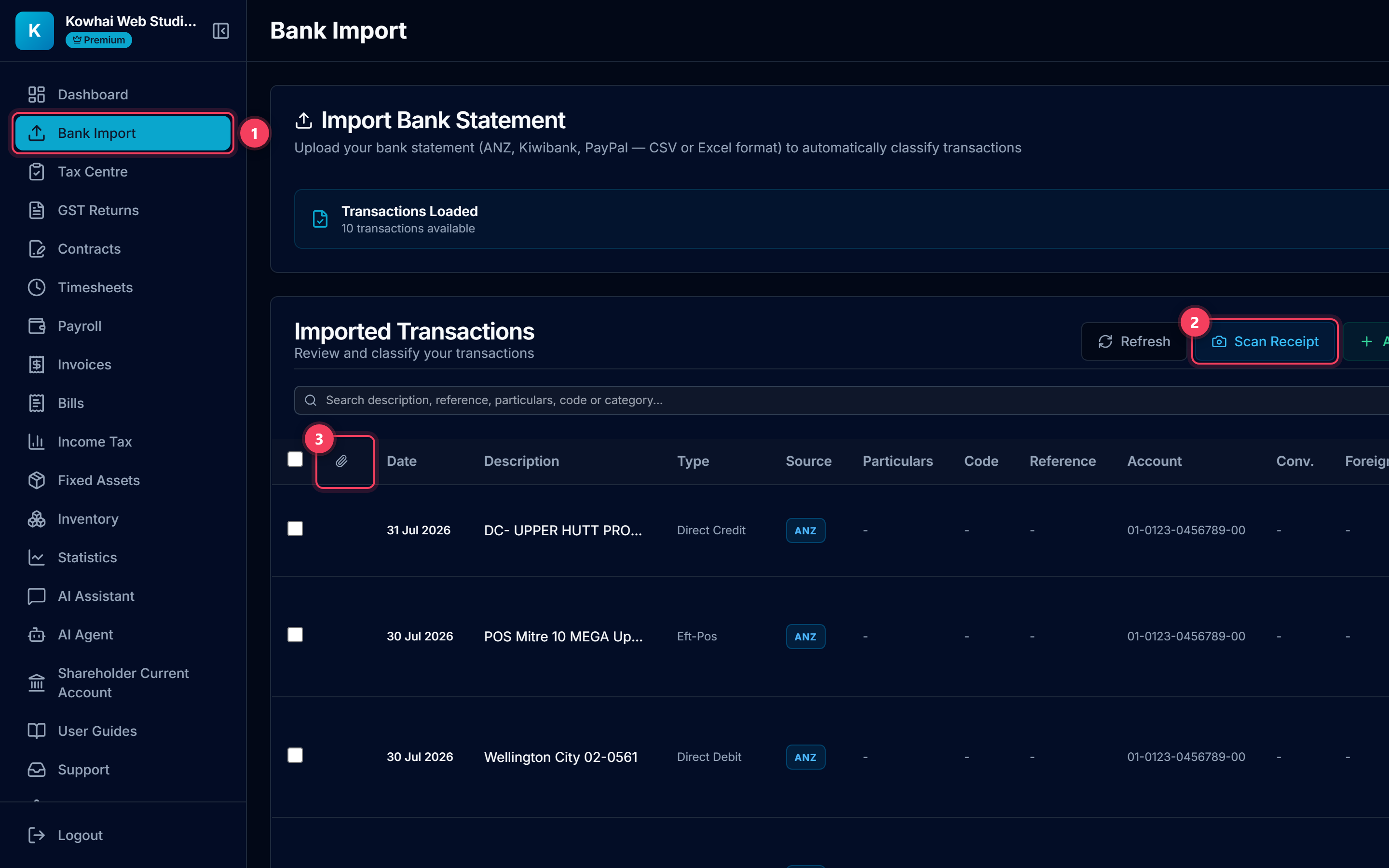Click the ANZ badge in 31 Jul 2026 row
Image resolution: width=1389 pixels, height=868 pixels.
pos(805,530)
